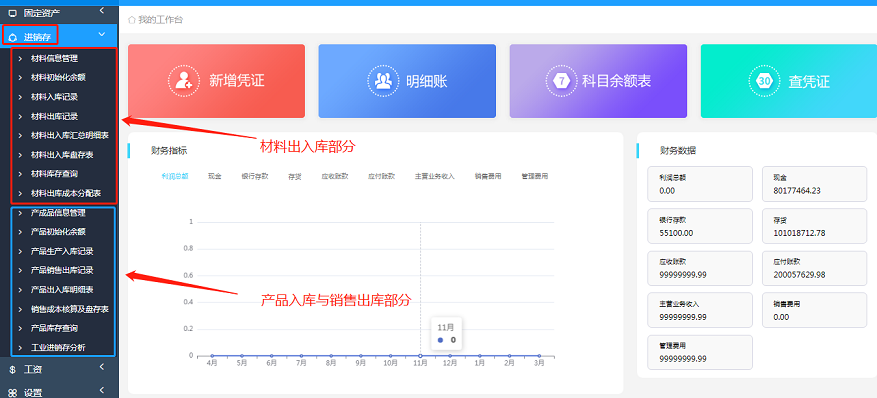
Task: Expand the 工资 menu chevron
Action: (102, 367)
